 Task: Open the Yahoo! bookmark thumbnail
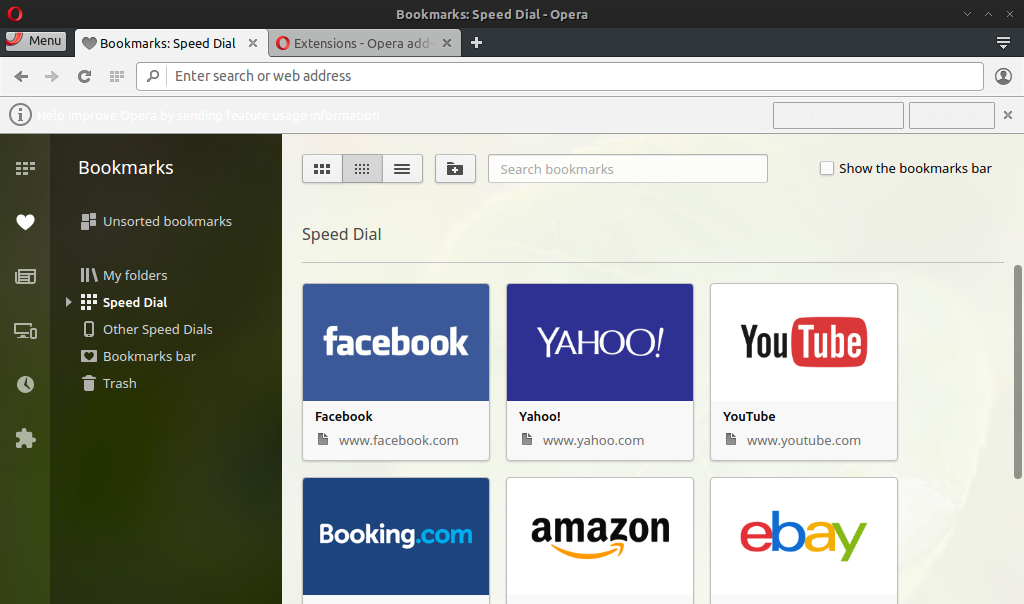[600, 342]
